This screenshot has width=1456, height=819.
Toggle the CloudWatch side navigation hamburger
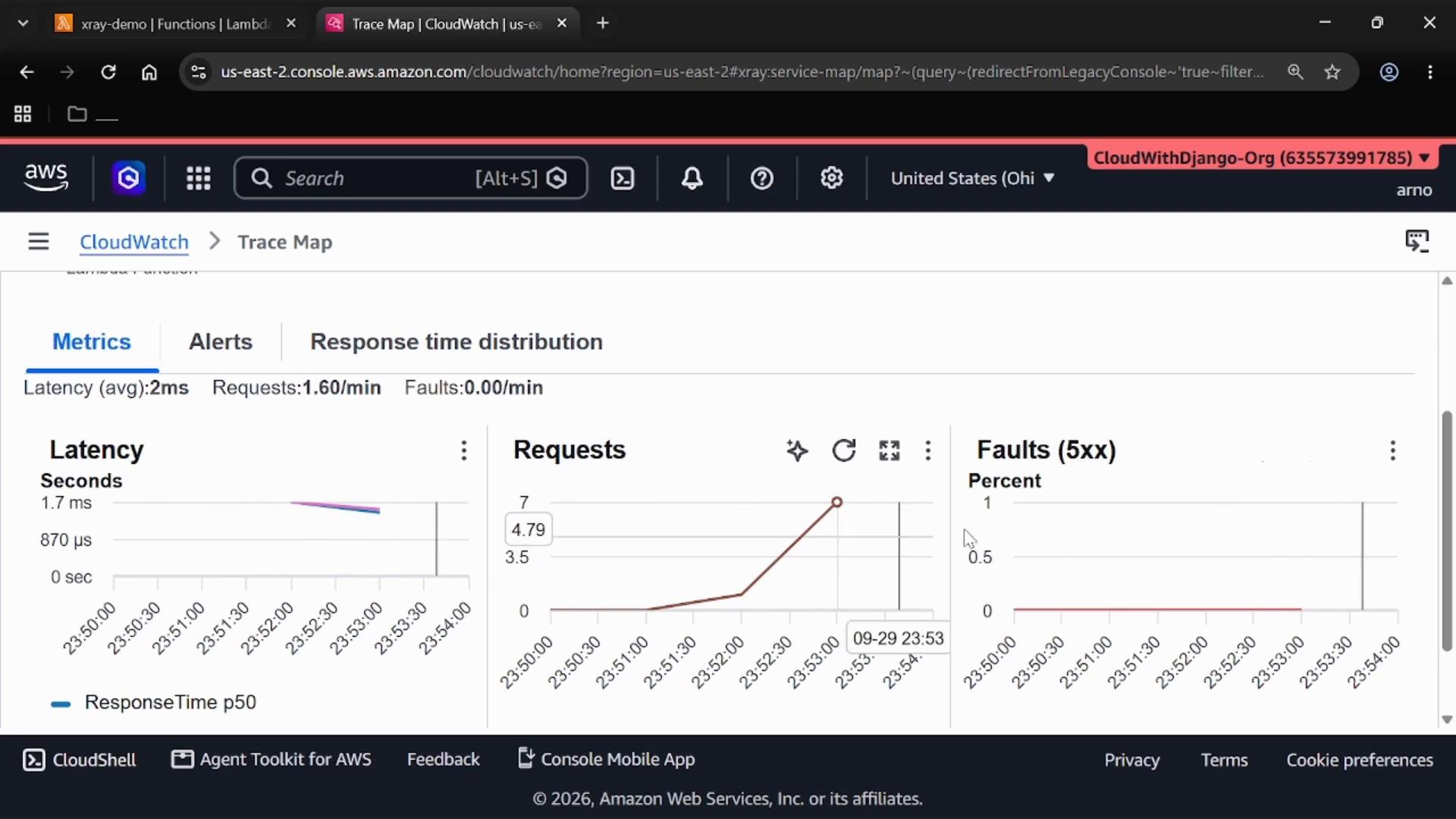click(x=39, y=242)
